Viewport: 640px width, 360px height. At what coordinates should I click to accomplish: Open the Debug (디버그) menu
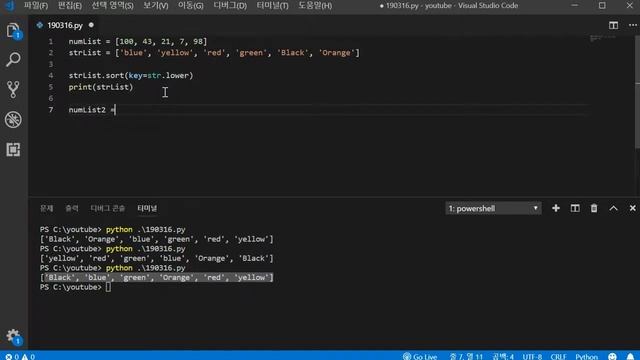[230, 6]
